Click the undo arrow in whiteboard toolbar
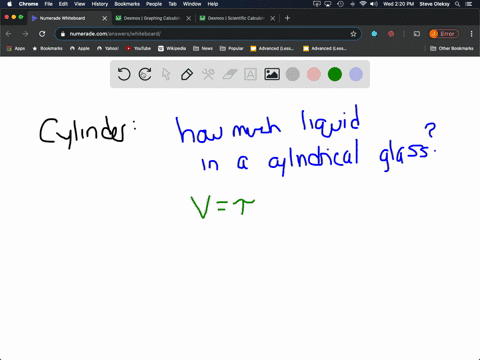The height and width of the screenshot is (360, 480). pyautogui.click(x=124, y=74)
